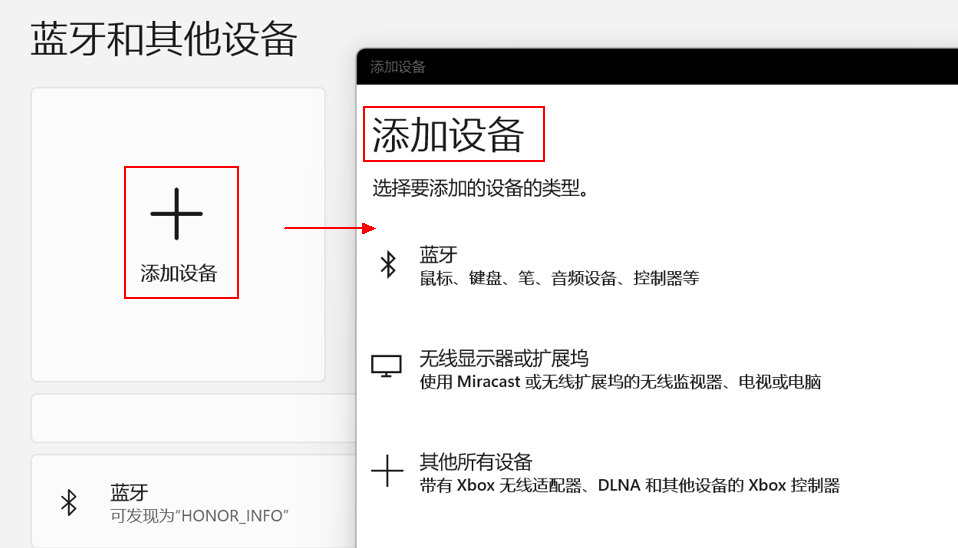Click the 蓝牙 label in settings row
The image size is (958, 548).
pyautogui.click(x=129, y=492)
